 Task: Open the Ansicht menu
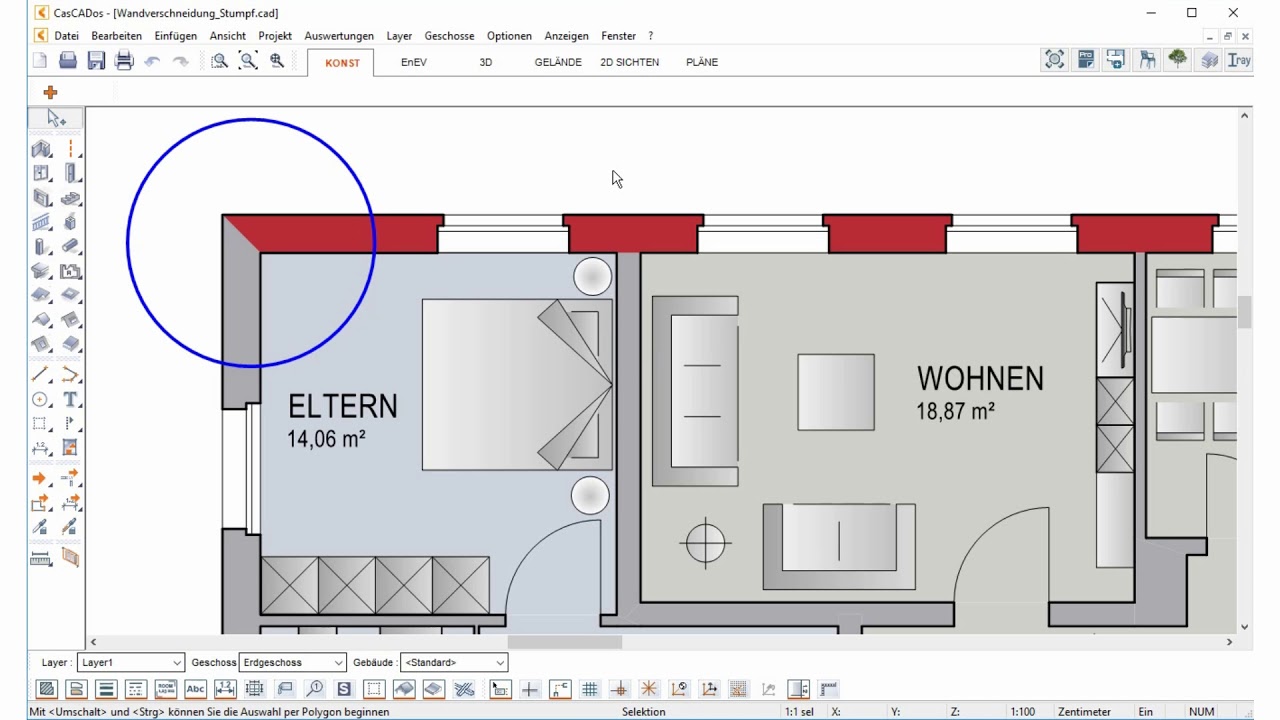(228, 36)
